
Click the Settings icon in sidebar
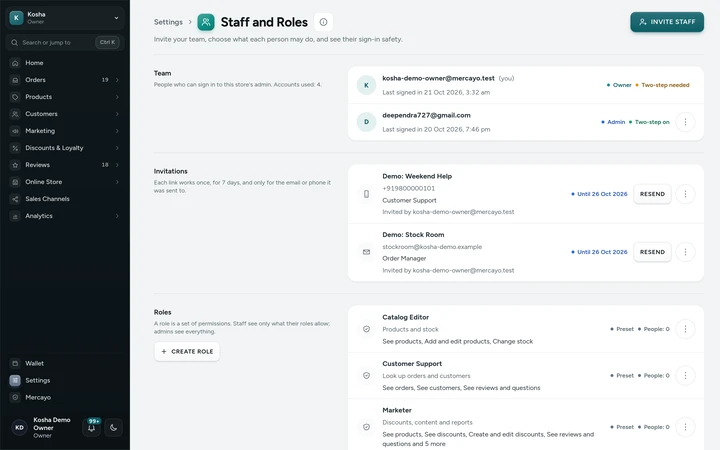point(15,380)
